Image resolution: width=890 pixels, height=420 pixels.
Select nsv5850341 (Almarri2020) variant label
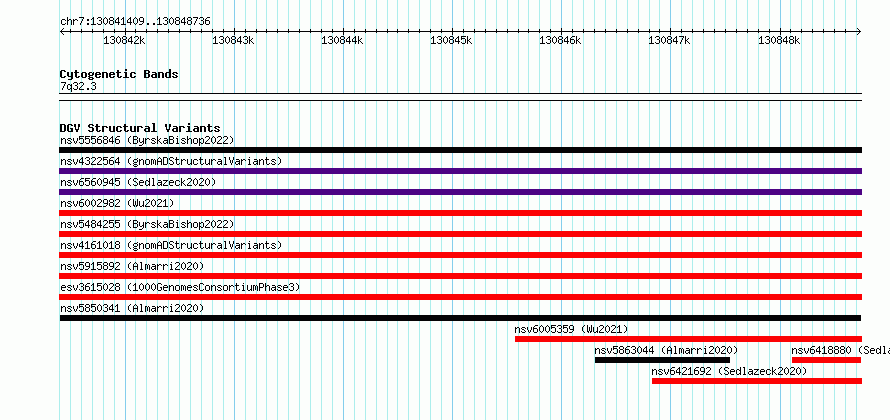coord(132,308)
